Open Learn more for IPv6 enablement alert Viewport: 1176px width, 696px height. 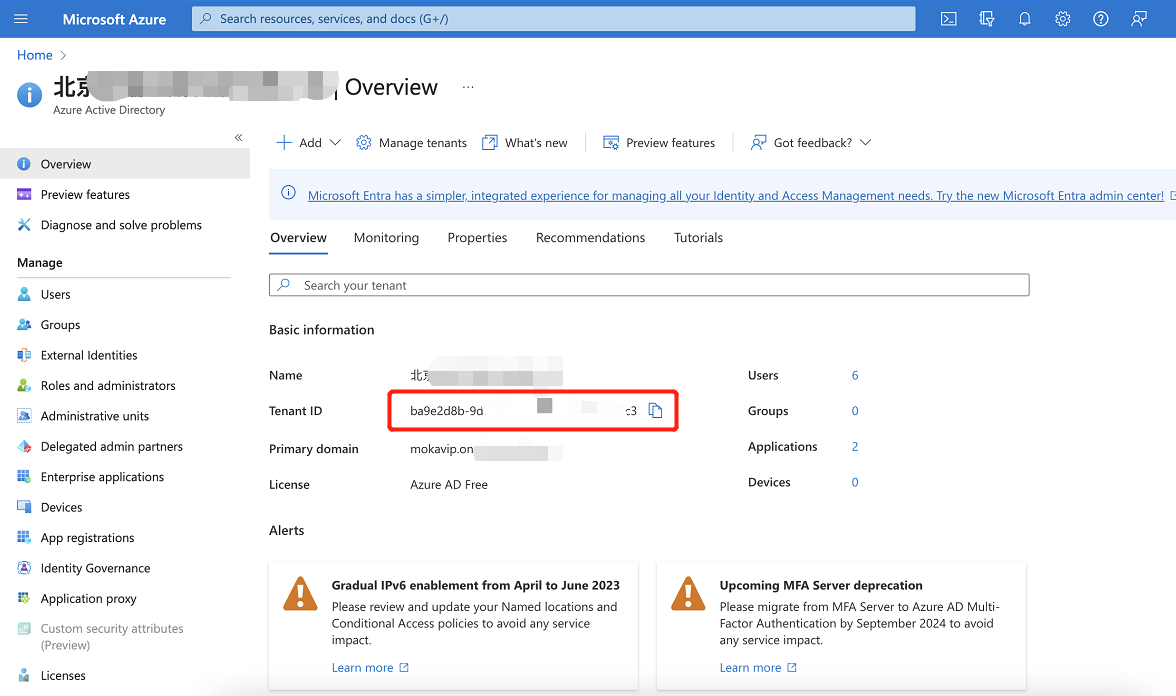click(x=370, y=668)
